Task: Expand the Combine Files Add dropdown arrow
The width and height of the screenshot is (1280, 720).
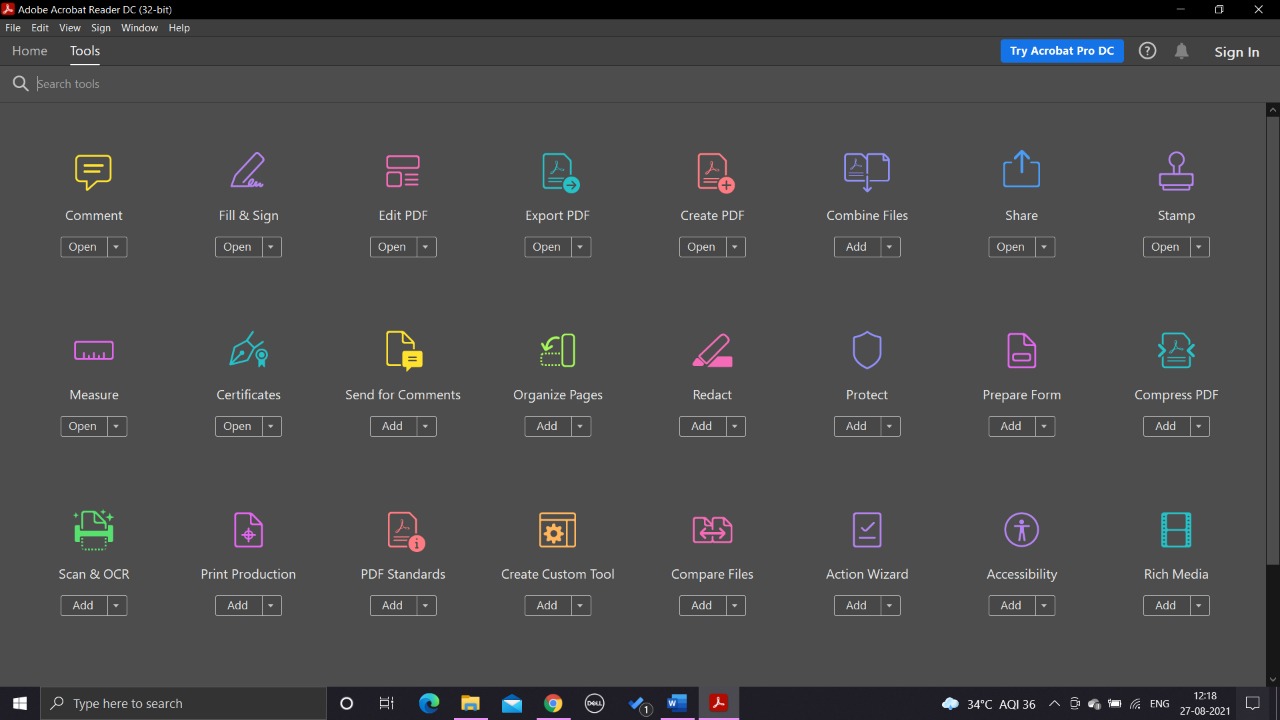Action: point(890,247)
